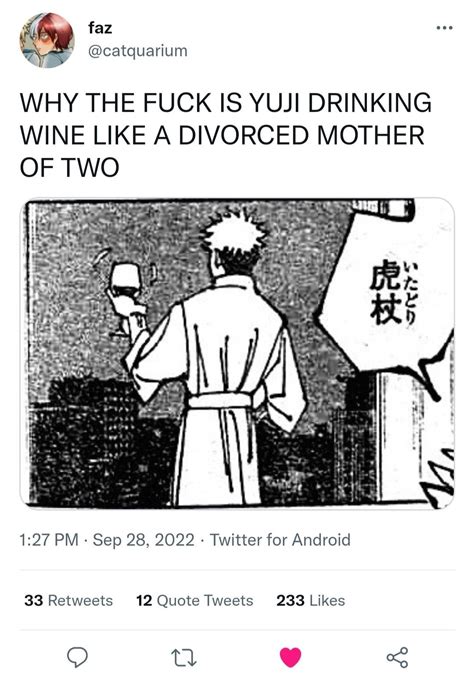View the 233 Likes list
474x681 pixels.
pyautogui.click(x=311, y=600)
